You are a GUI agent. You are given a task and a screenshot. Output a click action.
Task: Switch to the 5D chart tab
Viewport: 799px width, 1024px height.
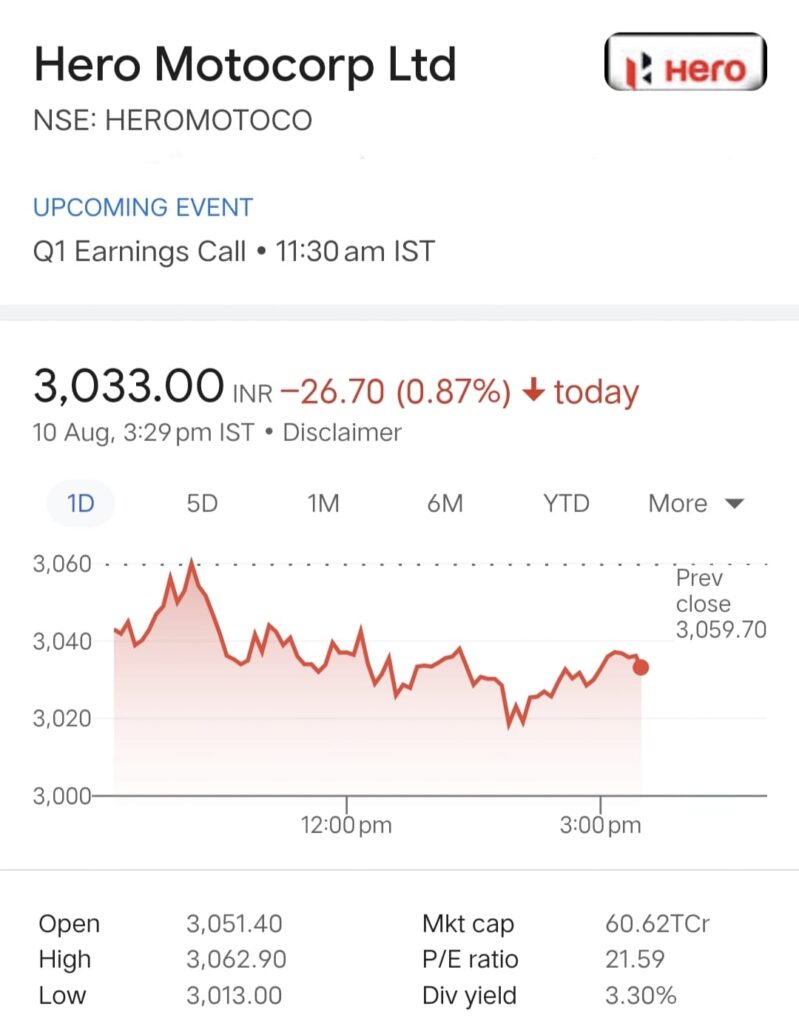pyautogui.click(x=202, y=504)
